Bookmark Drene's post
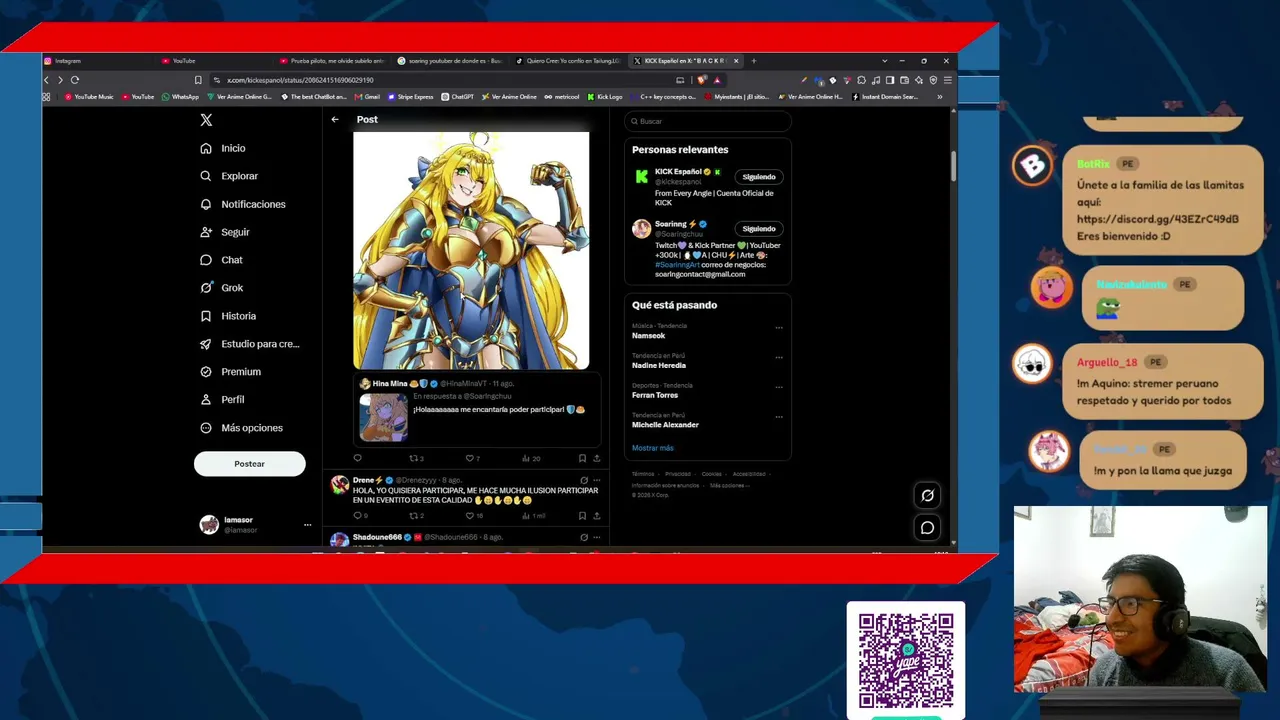The width and height of the screenshot is (1280, 720). [582, 516]
